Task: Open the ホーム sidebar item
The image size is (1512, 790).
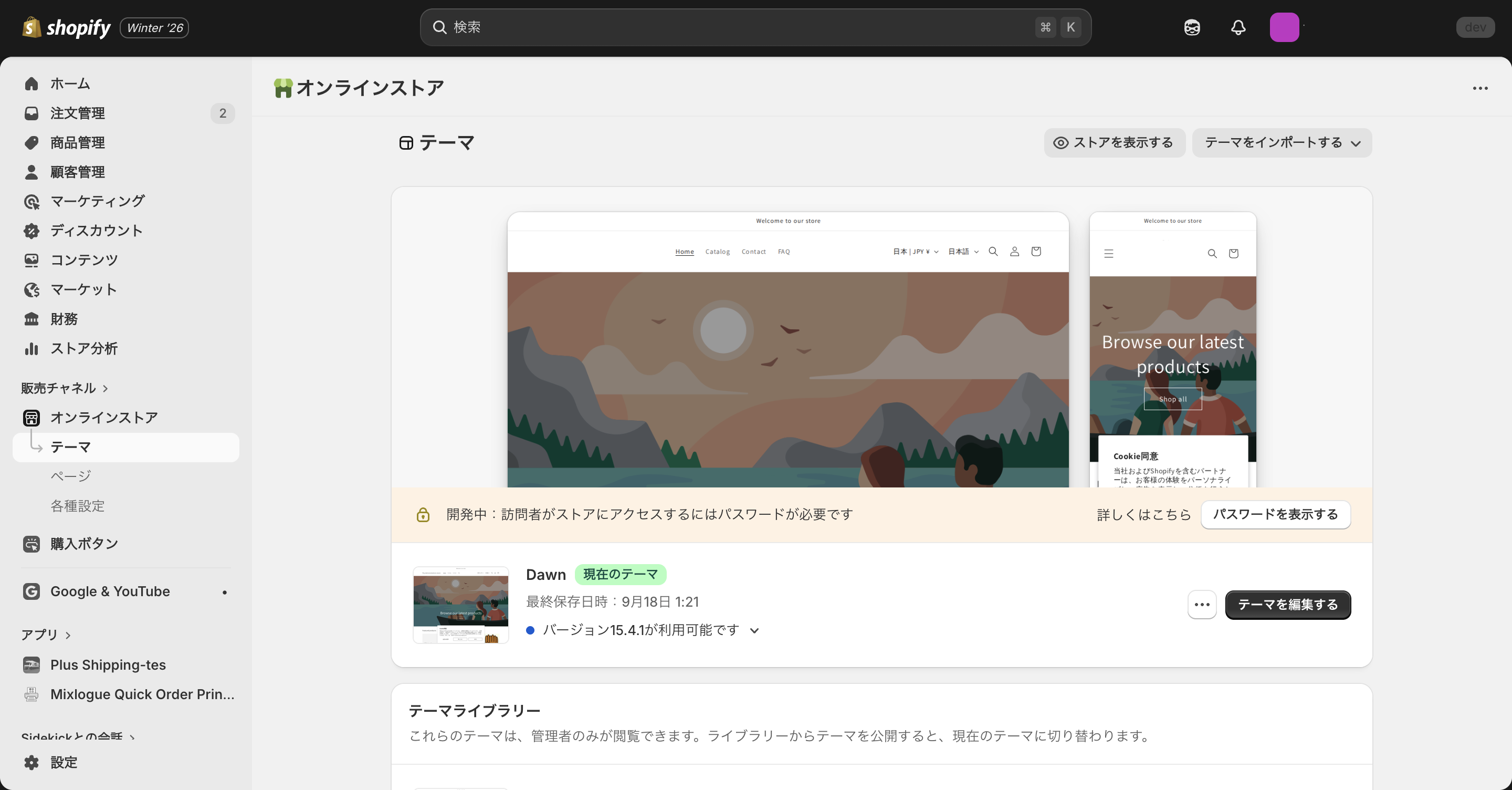Action: [x=70, y=84]
